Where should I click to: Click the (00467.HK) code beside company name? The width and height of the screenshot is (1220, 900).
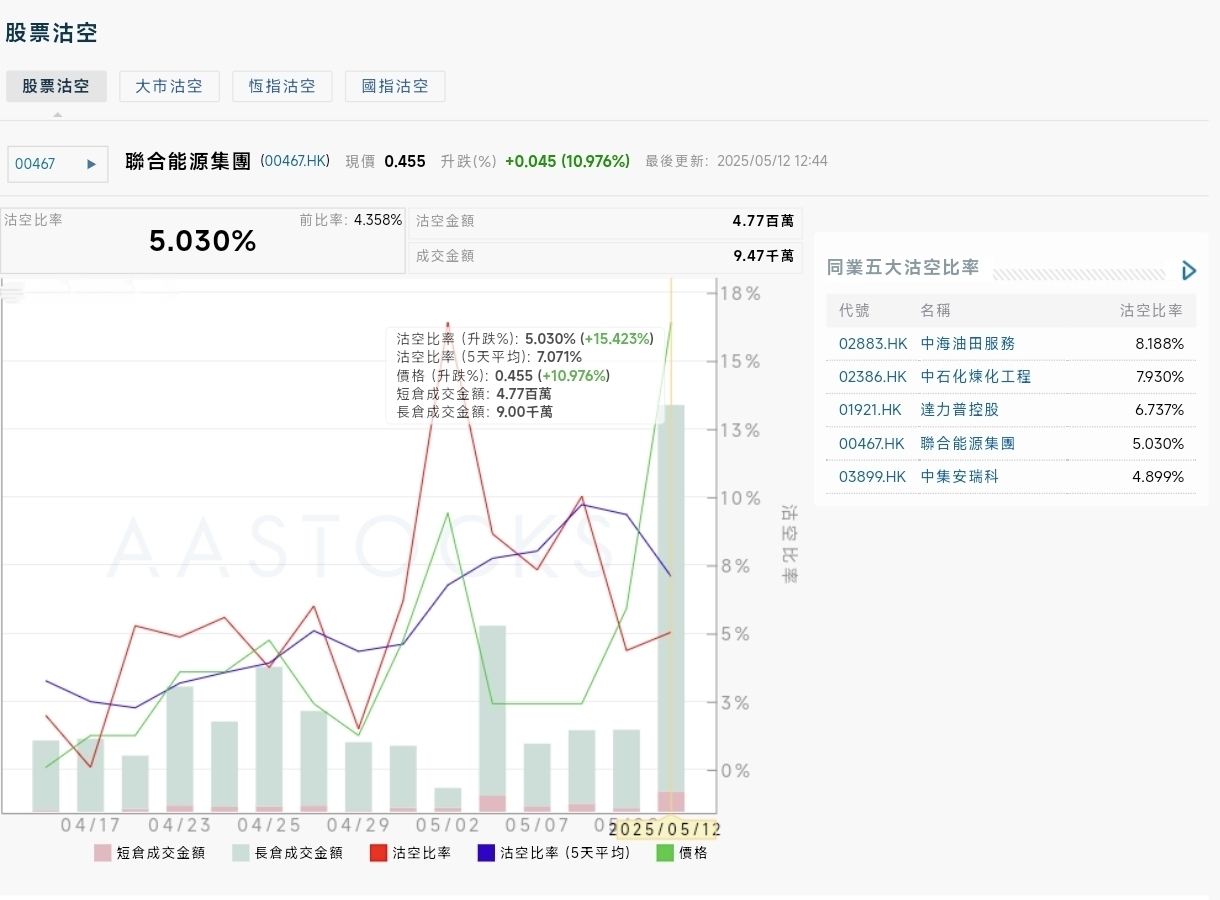click(295, 160)
